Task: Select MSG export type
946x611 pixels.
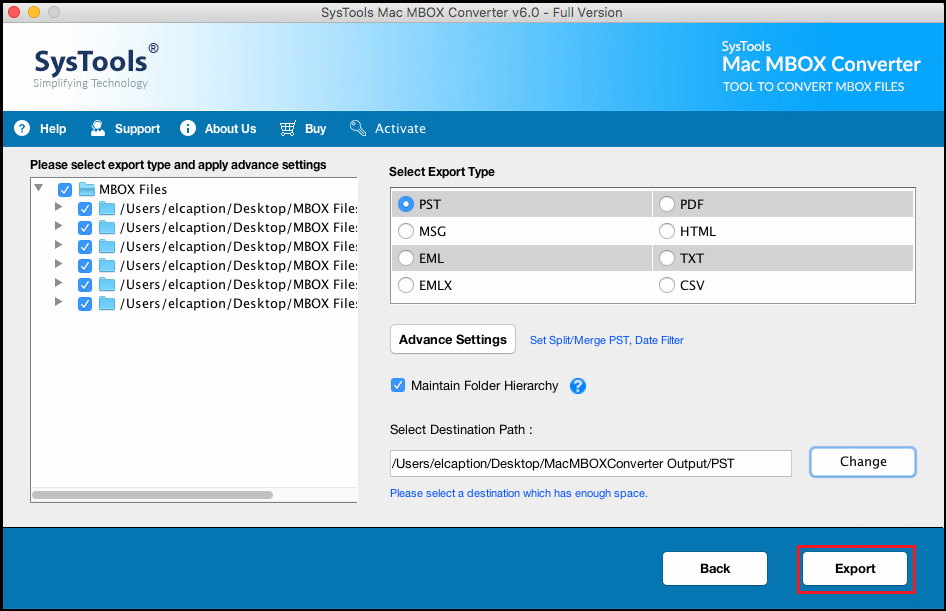Action: tap(406, 231)
